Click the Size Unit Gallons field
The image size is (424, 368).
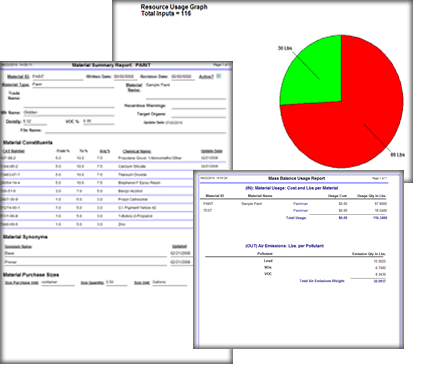point(169,282)
